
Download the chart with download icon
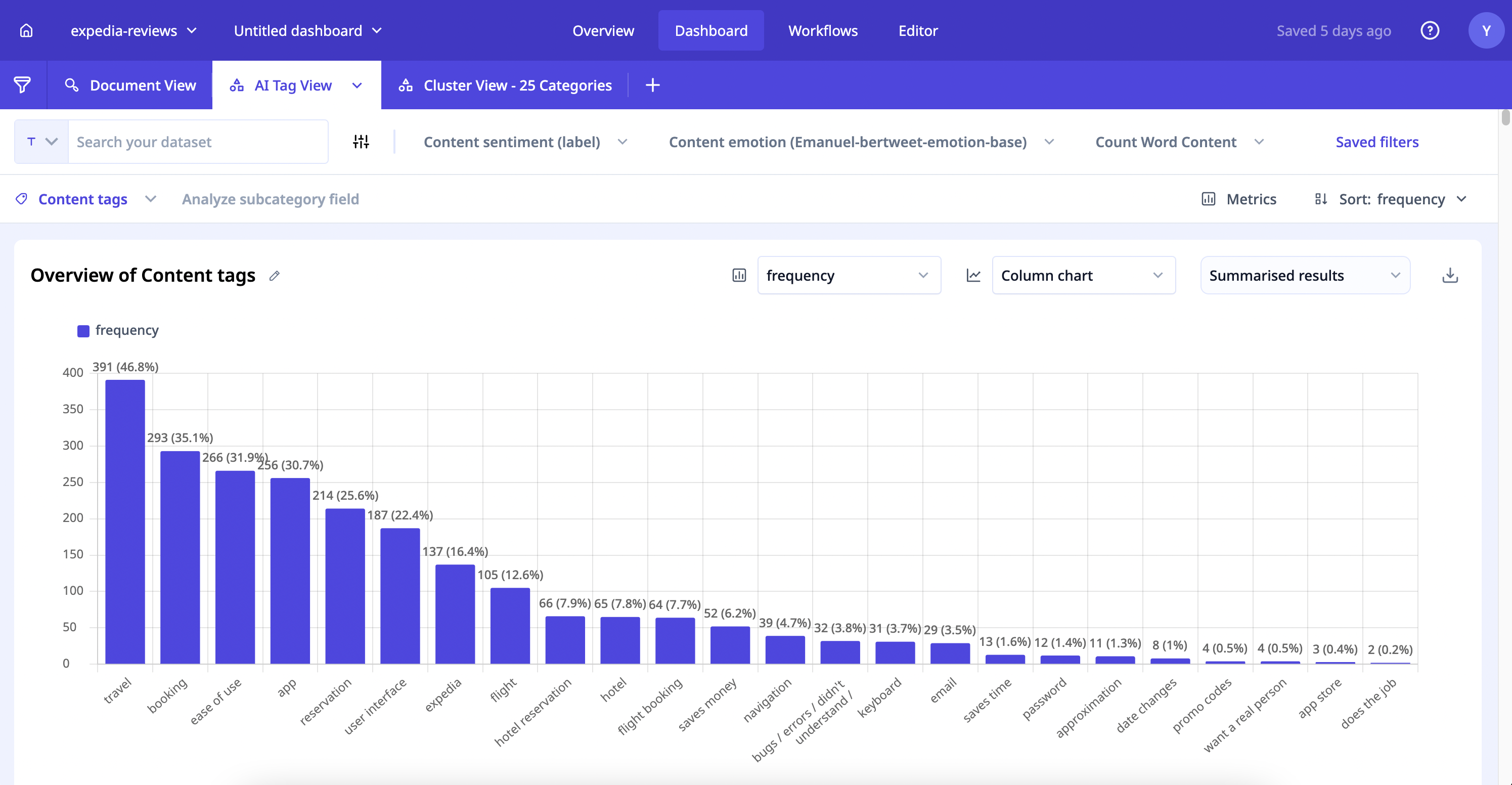(x=1450, y=275)
